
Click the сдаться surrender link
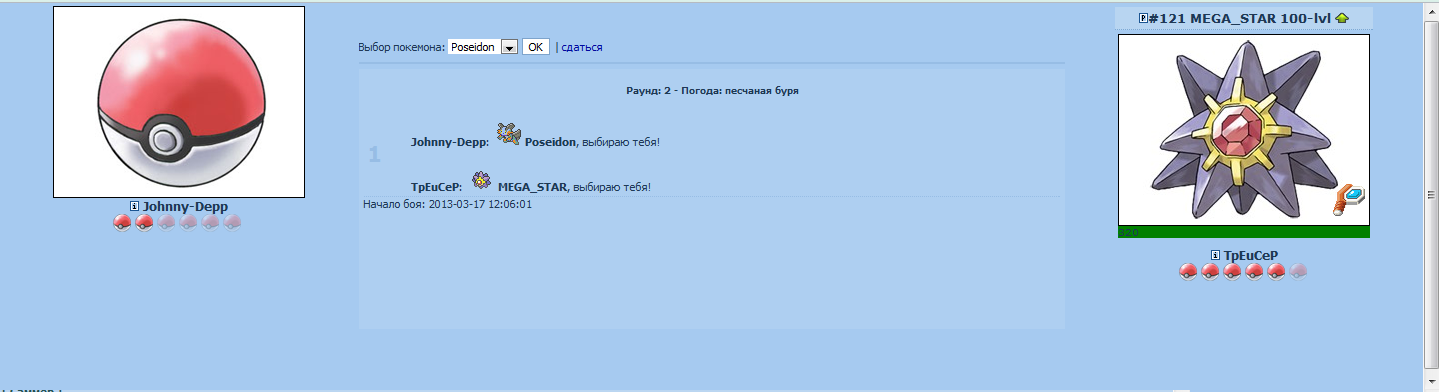pyautogui.click(x=582, y=47)
